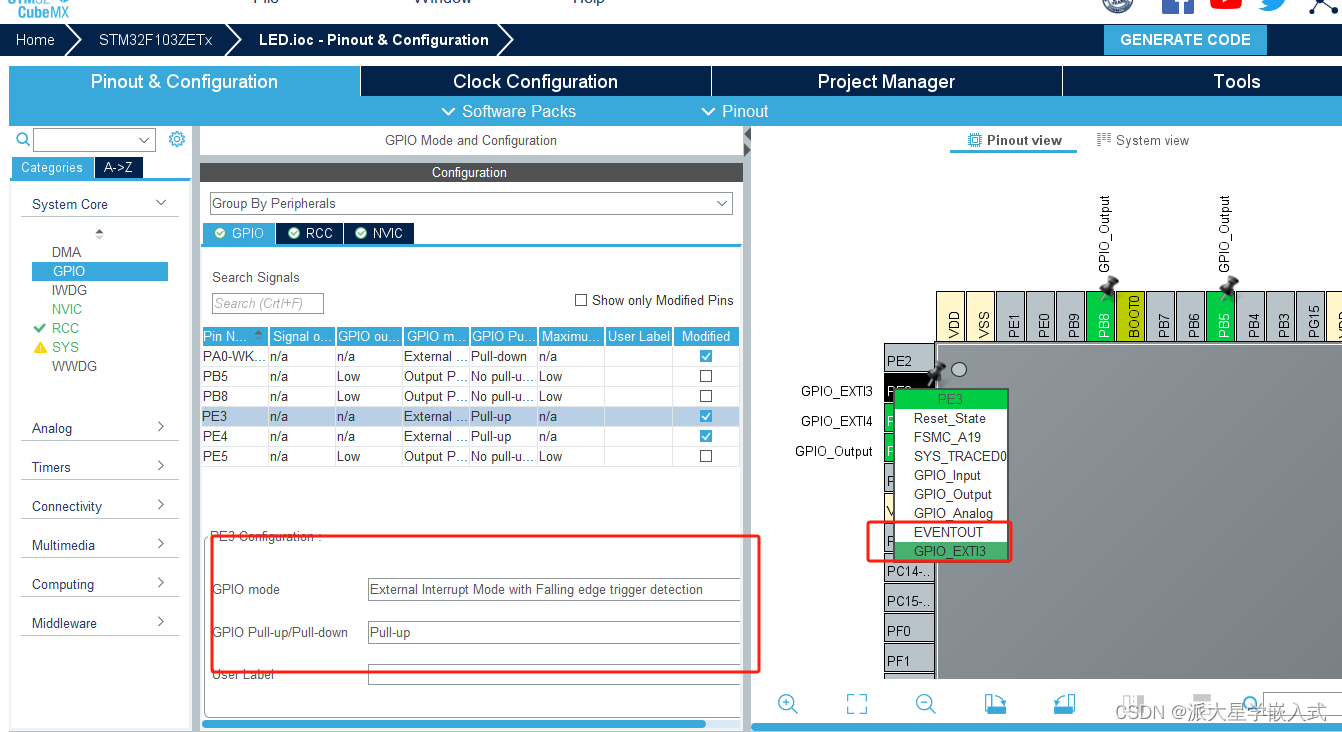The image size is (1342, 732).
Task: Open the NVIC configuration tab
Action: 378,233
